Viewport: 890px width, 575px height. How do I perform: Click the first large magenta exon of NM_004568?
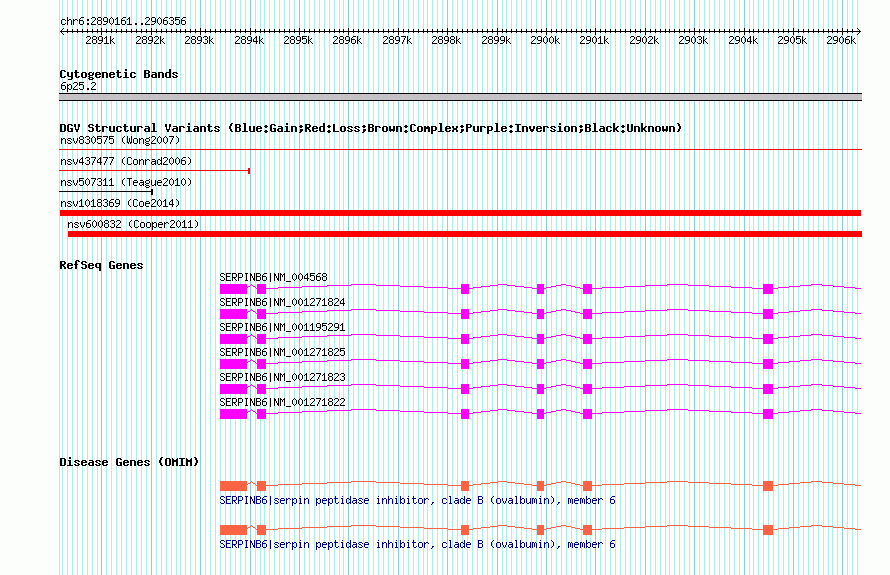tap(234, 289)
